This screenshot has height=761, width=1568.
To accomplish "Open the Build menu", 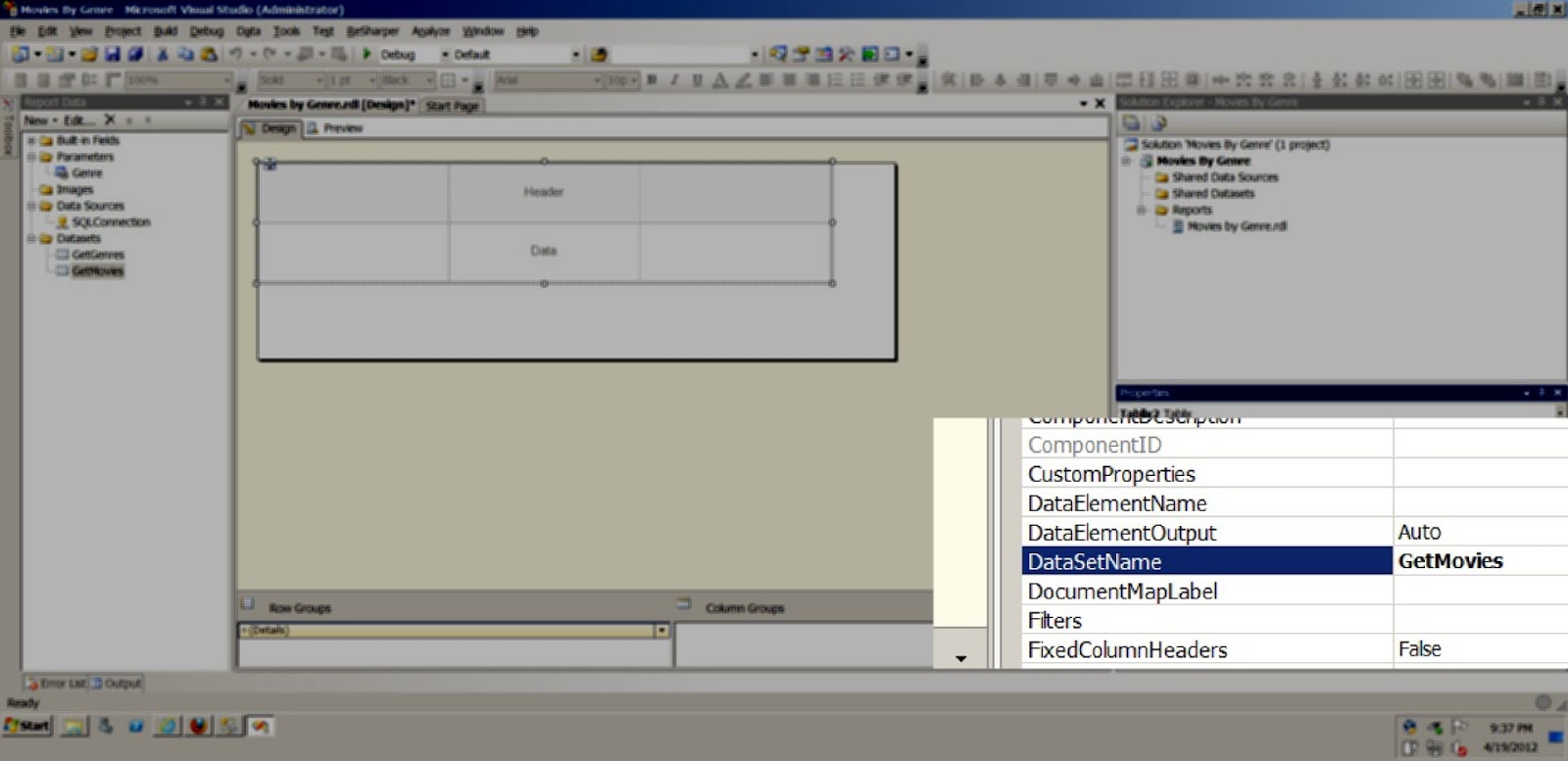I will (x=166, y=31).
